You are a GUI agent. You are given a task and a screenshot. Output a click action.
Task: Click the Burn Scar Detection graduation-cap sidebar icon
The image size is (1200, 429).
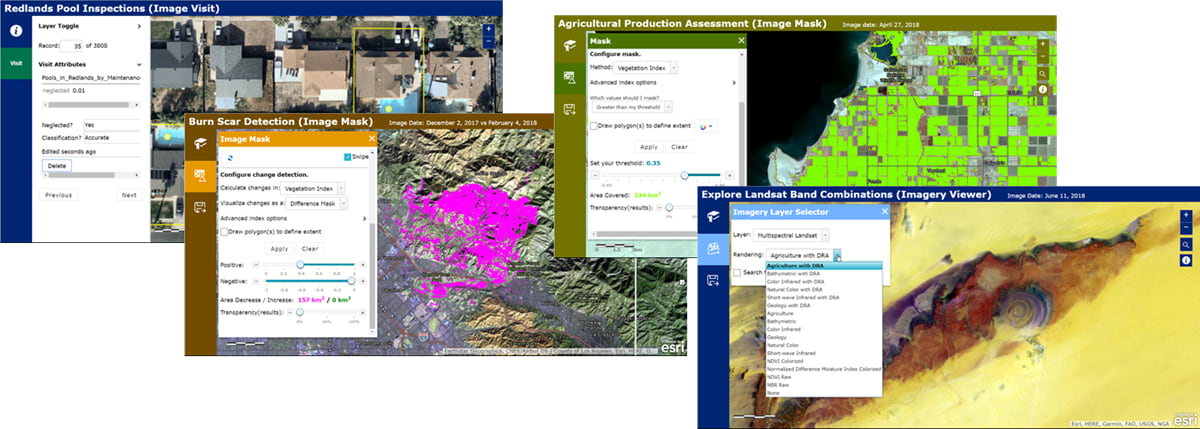click(199, 141)
